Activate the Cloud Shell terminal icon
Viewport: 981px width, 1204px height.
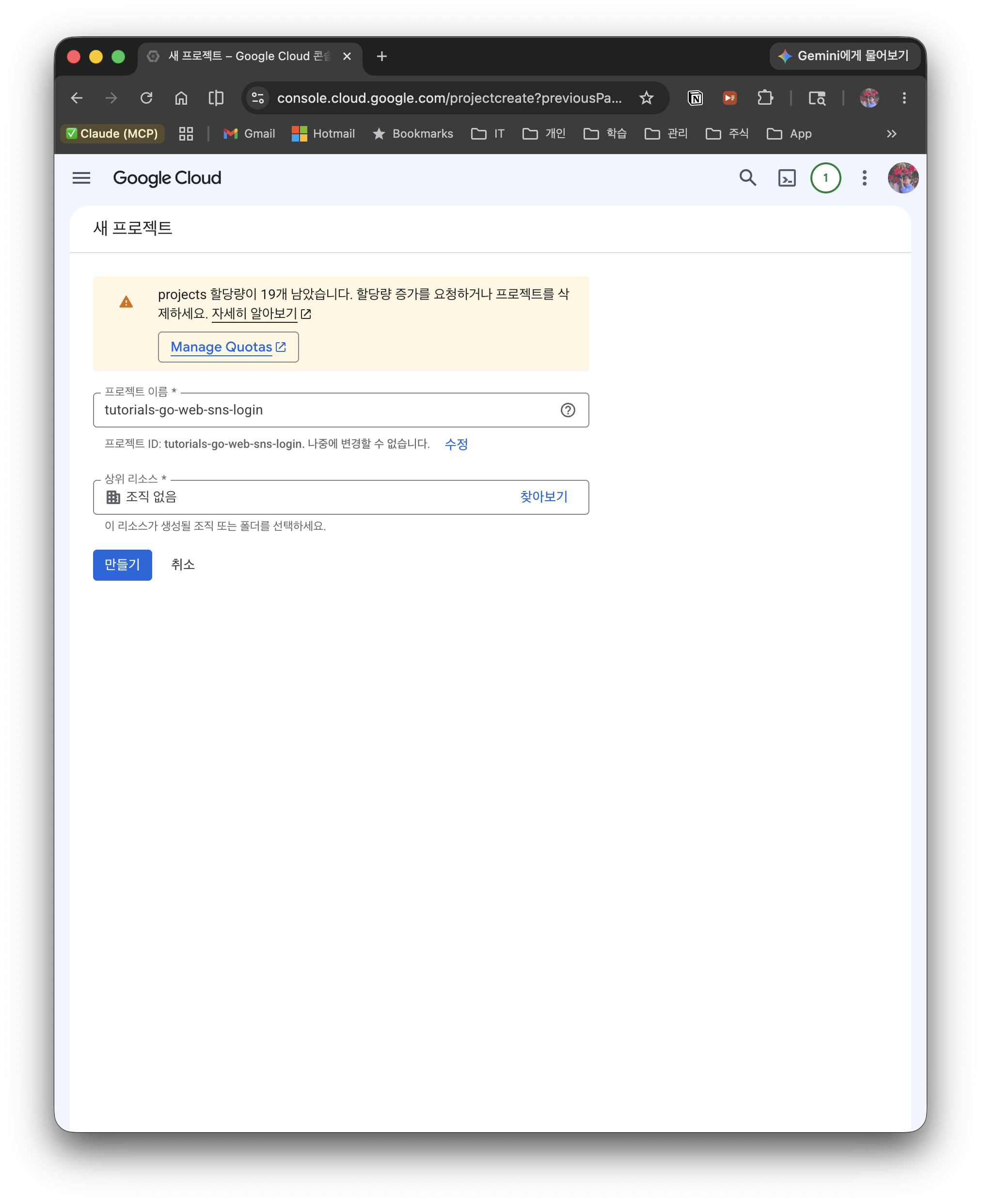(x=787, y=178)
